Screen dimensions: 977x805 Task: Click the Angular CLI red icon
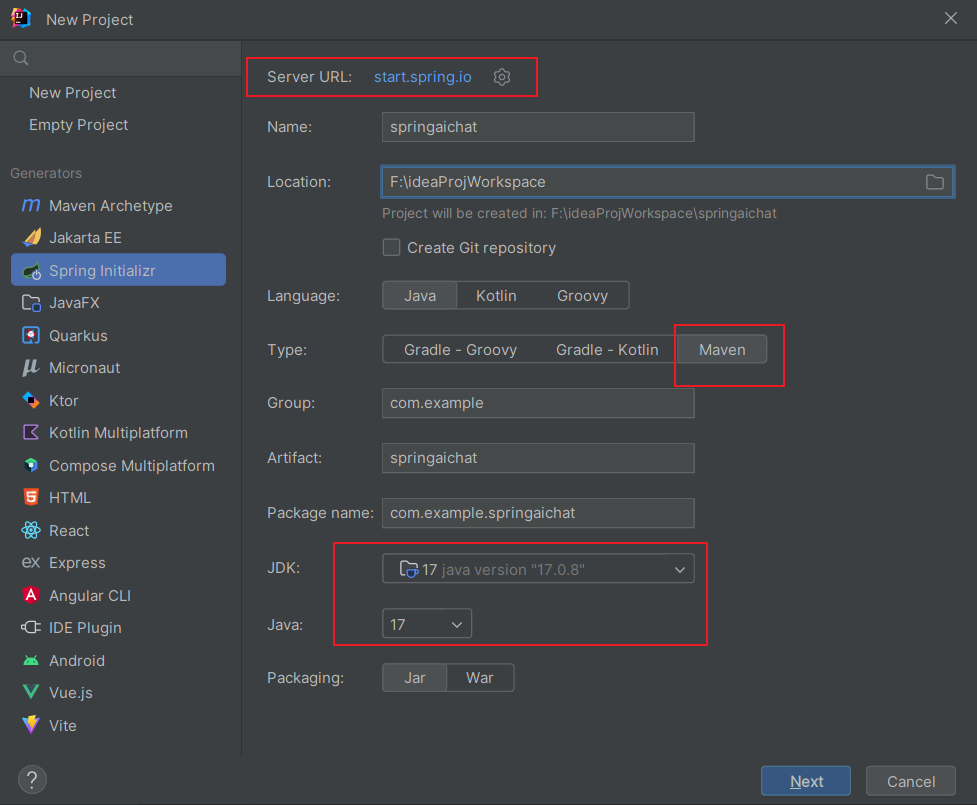coord(31,595)
